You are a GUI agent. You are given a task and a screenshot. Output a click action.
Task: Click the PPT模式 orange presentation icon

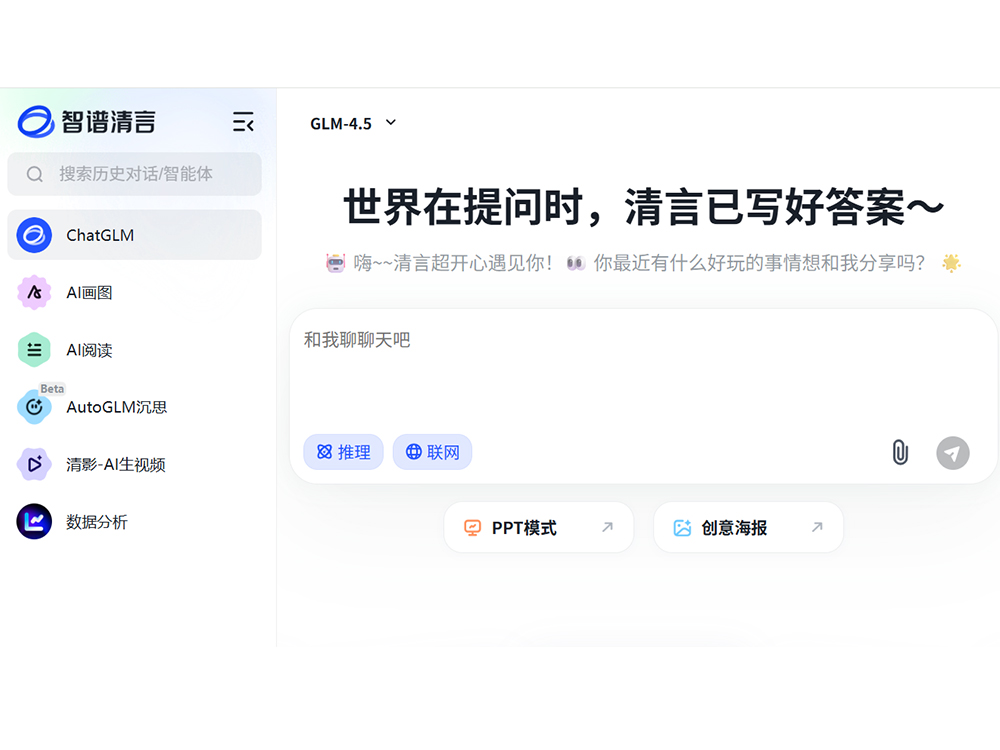(473, 528)
